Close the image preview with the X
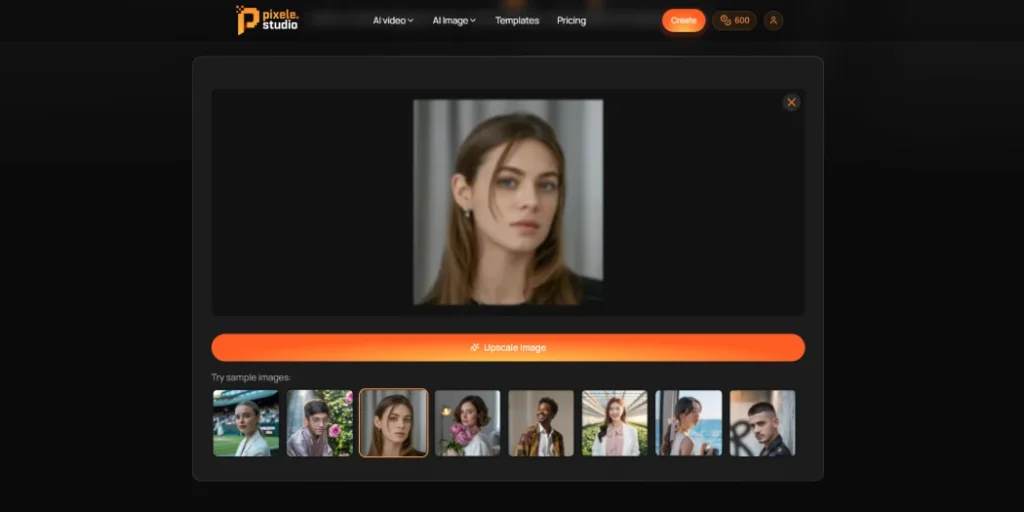Image resolution: width=1024 pixels, height=512 pixels. click(x=791, y=102)
